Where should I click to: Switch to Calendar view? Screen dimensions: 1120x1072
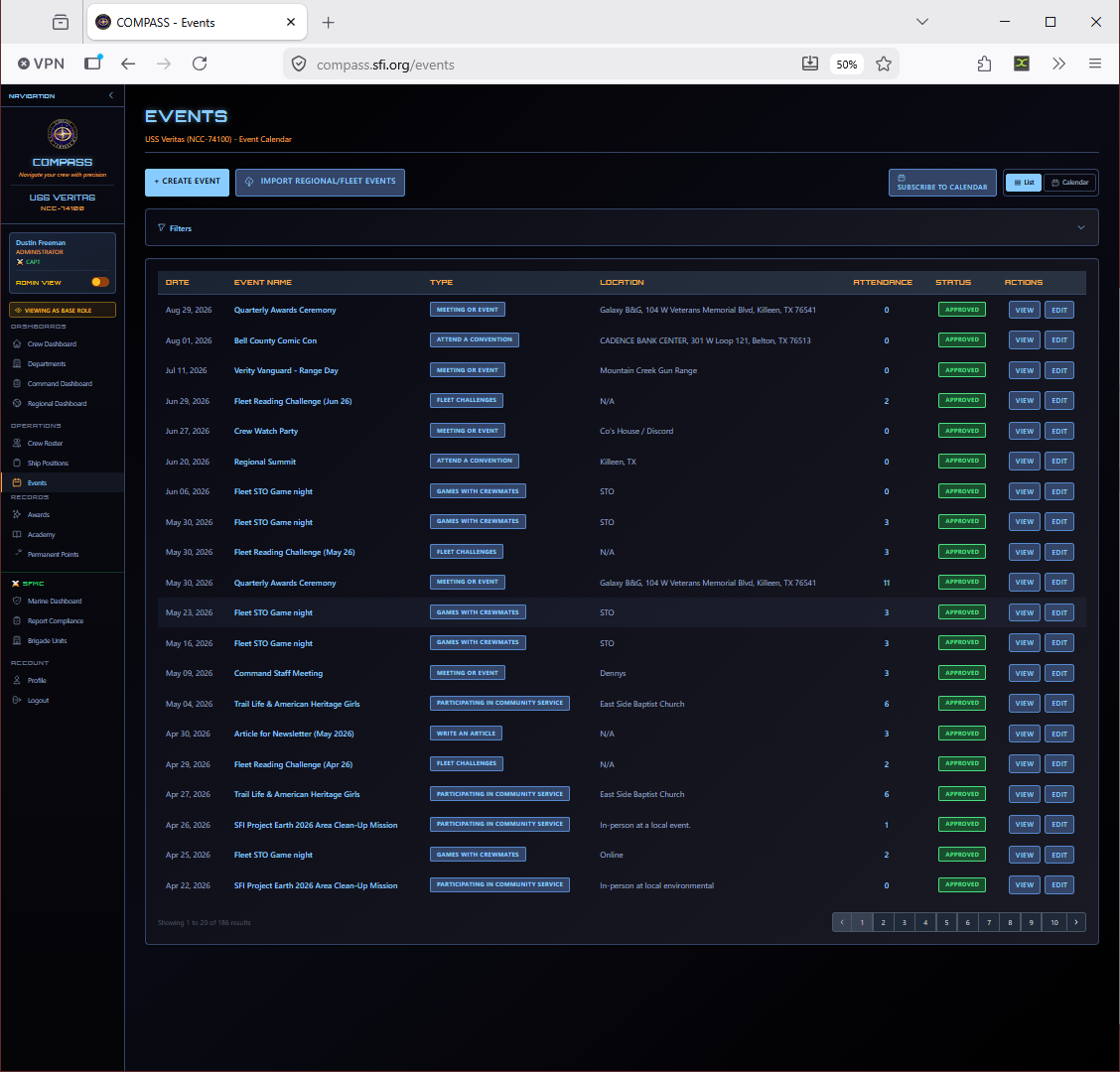click(x=1069, y=182)
